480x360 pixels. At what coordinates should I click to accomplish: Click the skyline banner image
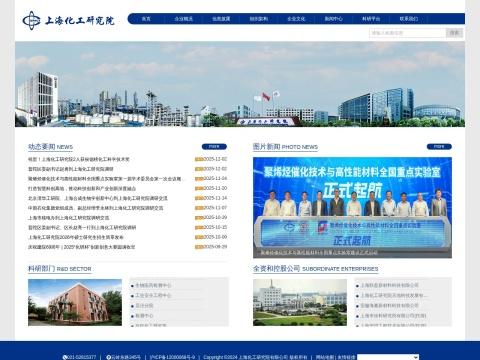[240, 84]
